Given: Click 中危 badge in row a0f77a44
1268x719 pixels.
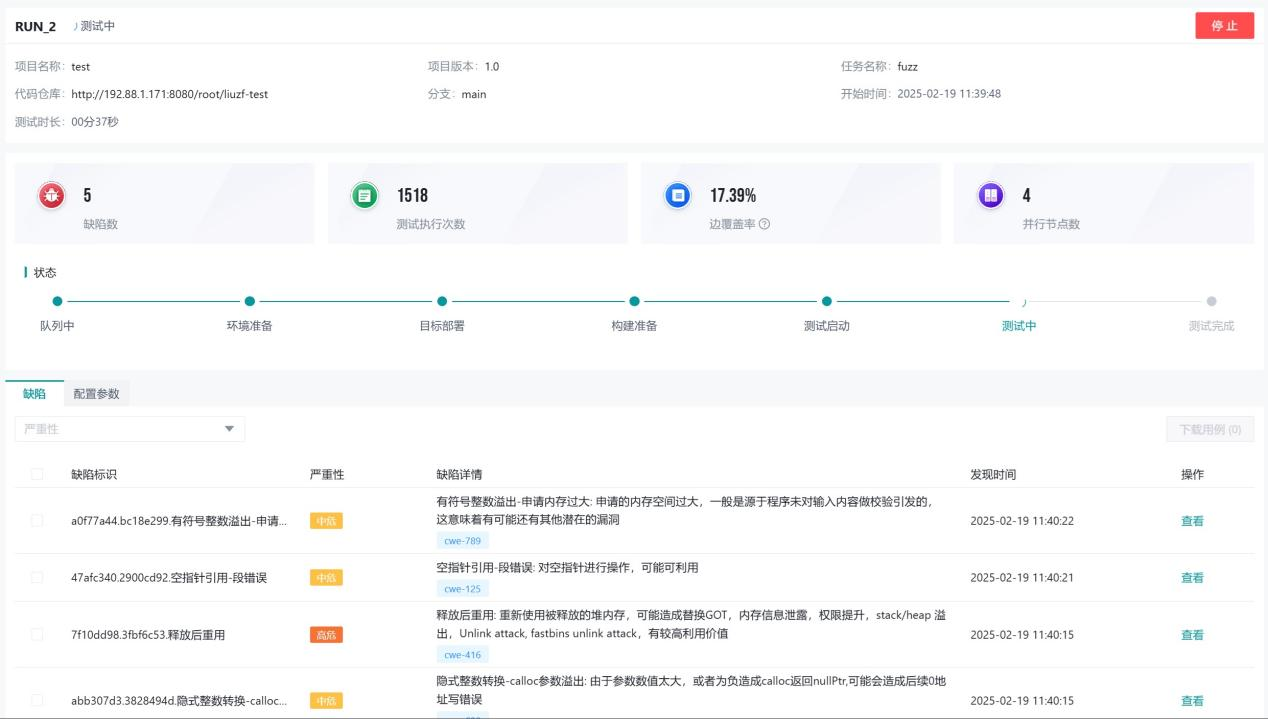Looking at the screenshot, I should [326, 521].
